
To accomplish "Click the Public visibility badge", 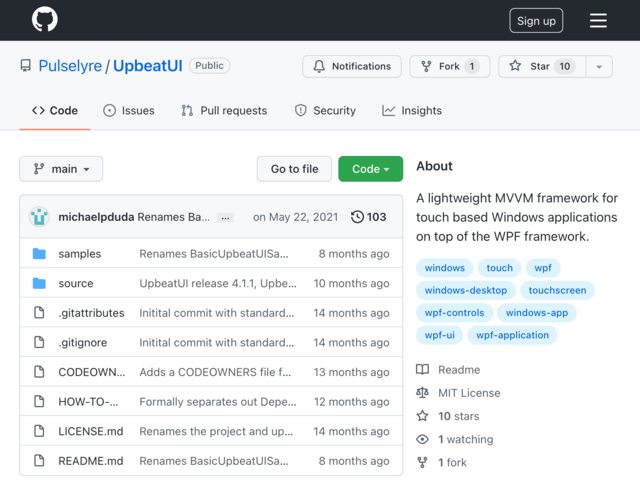I will (x=209, y=66).
